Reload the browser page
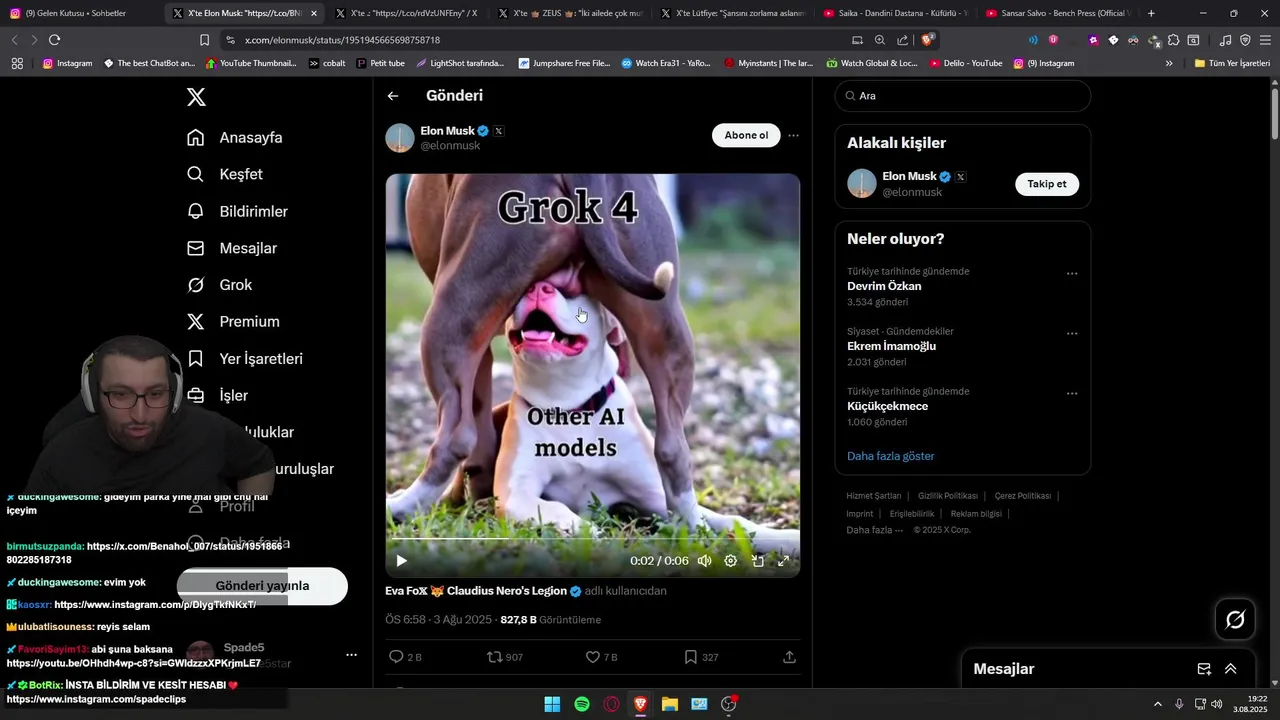This screenshot has width=1280, height=720. click(54, 40)
